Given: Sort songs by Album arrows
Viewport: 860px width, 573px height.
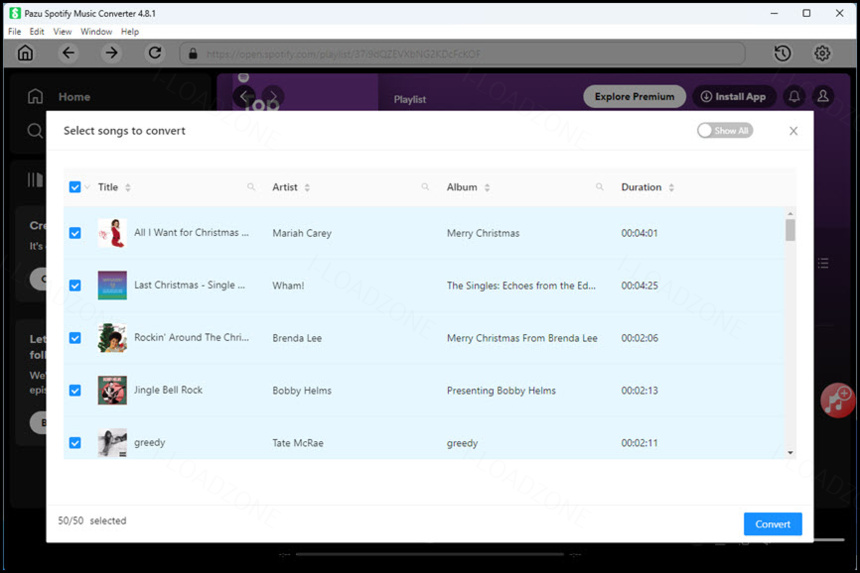Looking at the screenshot, I should click(487, 188).
